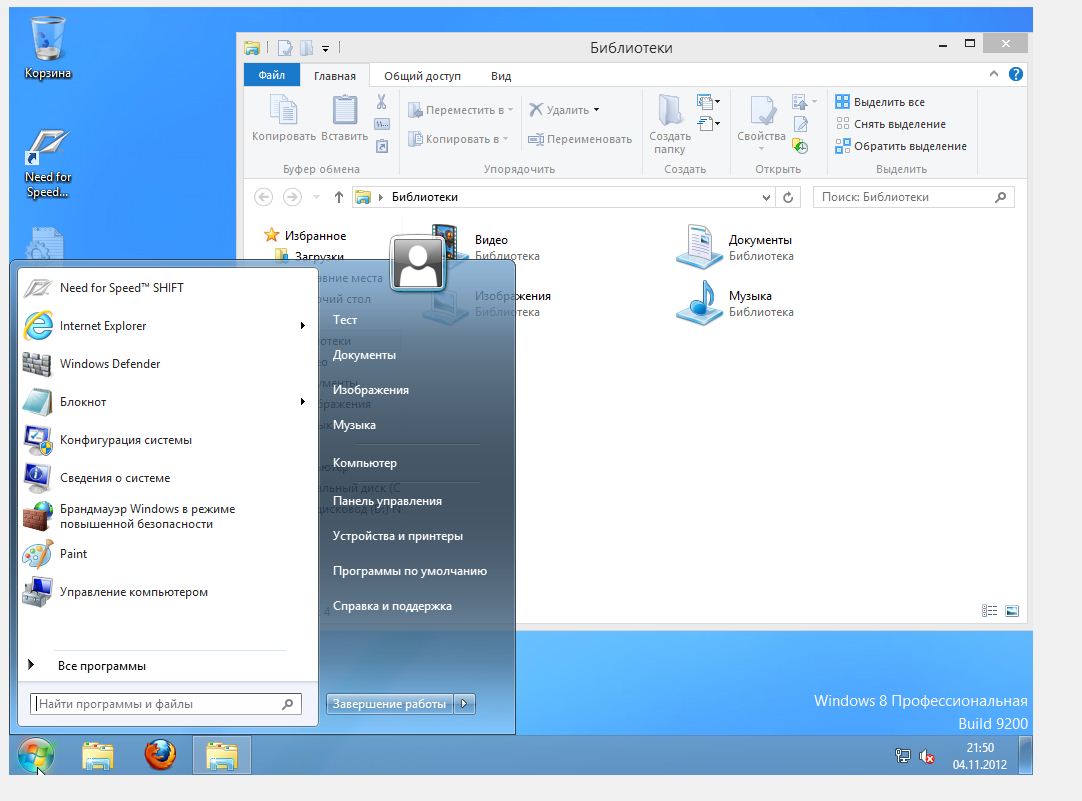Switch to Вид ribbon tab
1082x801 pixels.
tap(501, 76)
